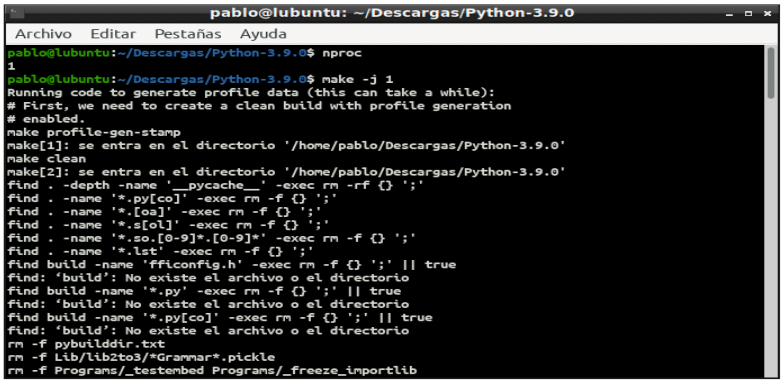Click the find build 'fficonfig.h' line

pyautogui.click(x=232, y=264)
